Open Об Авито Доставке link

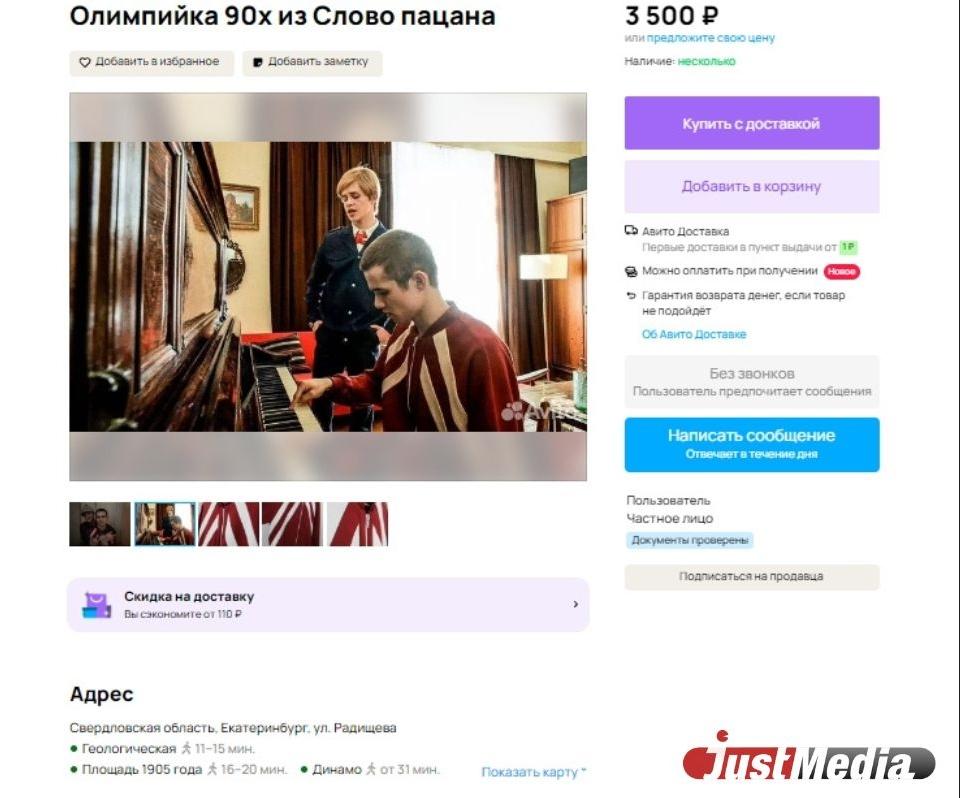(694, 334)
